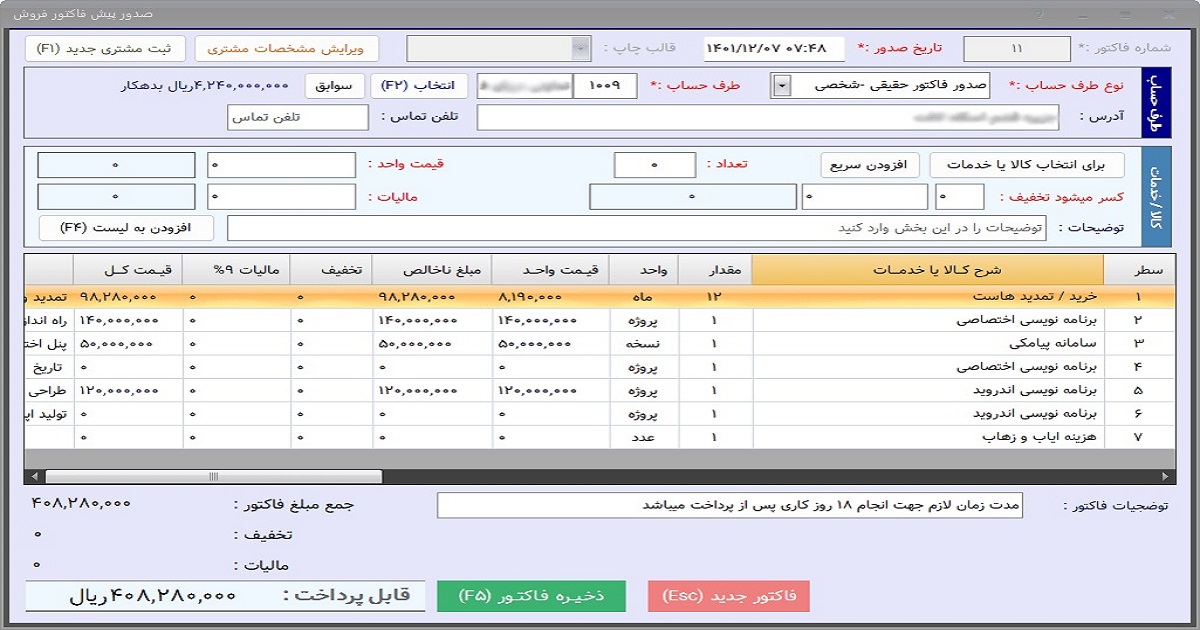Image resolution: width=1200 pixels, height=630 pixels.
Task: Select the 'سامانه پیامکی' row
Action: point(600,343)
